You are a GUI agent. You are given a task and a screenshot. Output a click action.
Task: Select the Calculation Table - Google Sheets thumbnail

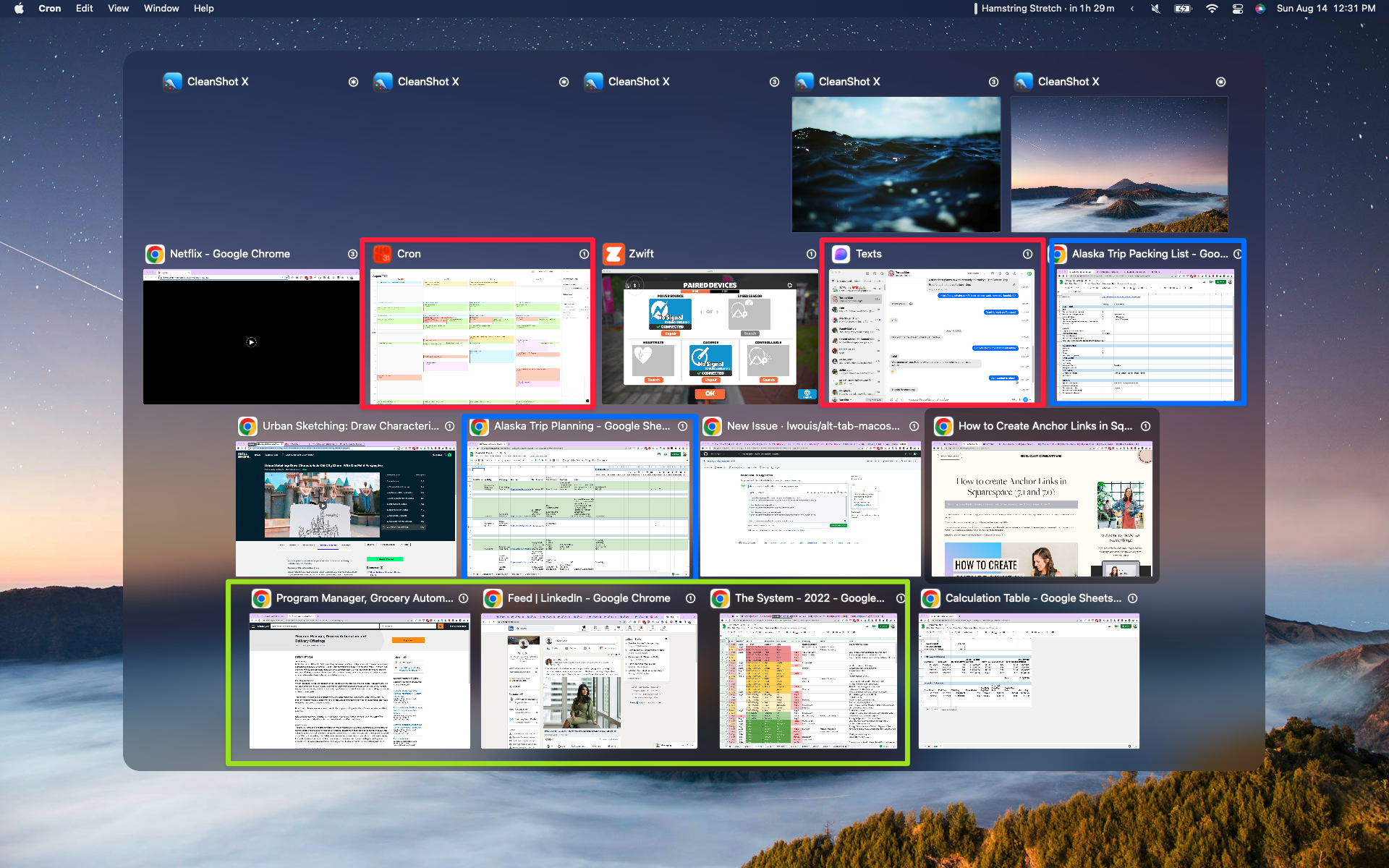click(x=1029, y=681)
